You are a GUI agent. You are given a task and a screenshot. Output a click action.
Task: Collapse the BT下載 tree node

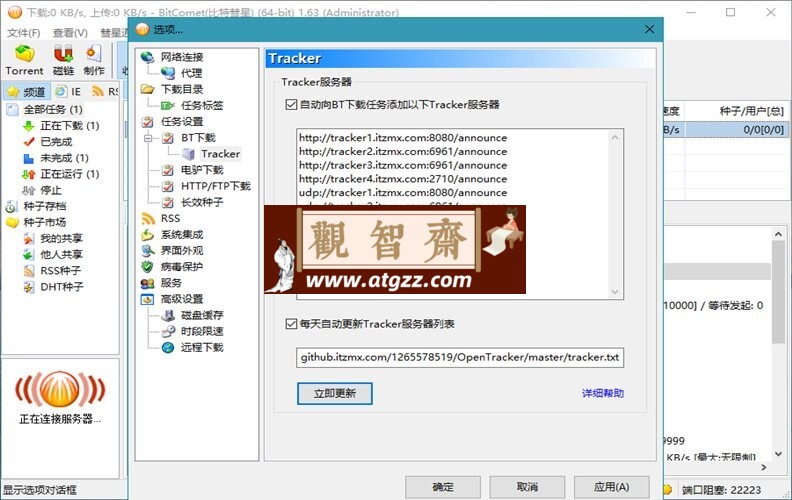click(148, 137)
